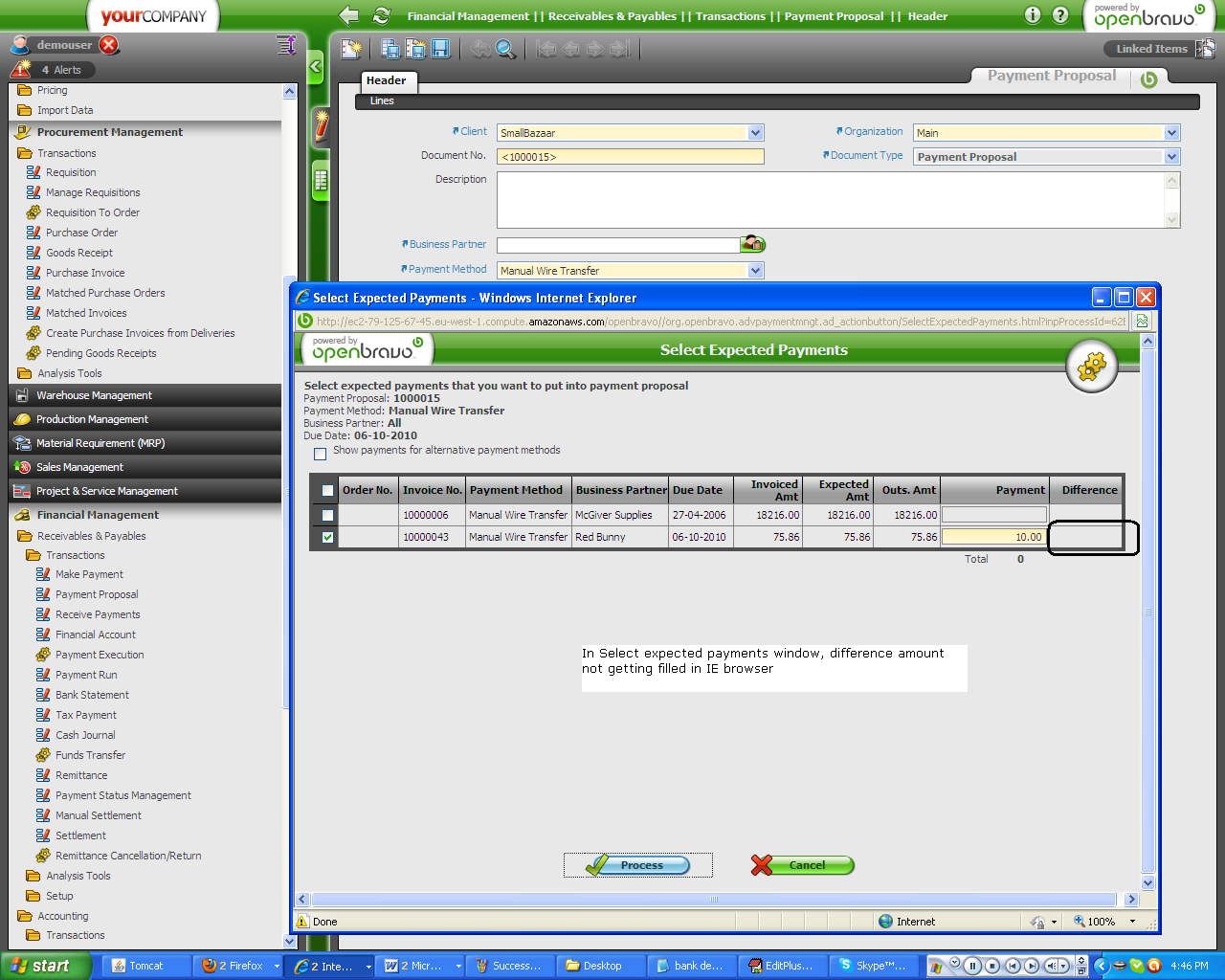The height and width of the screenshot is (980, 1225).
Task: Open the About information icon
Action: click(x=1033, y=15)
